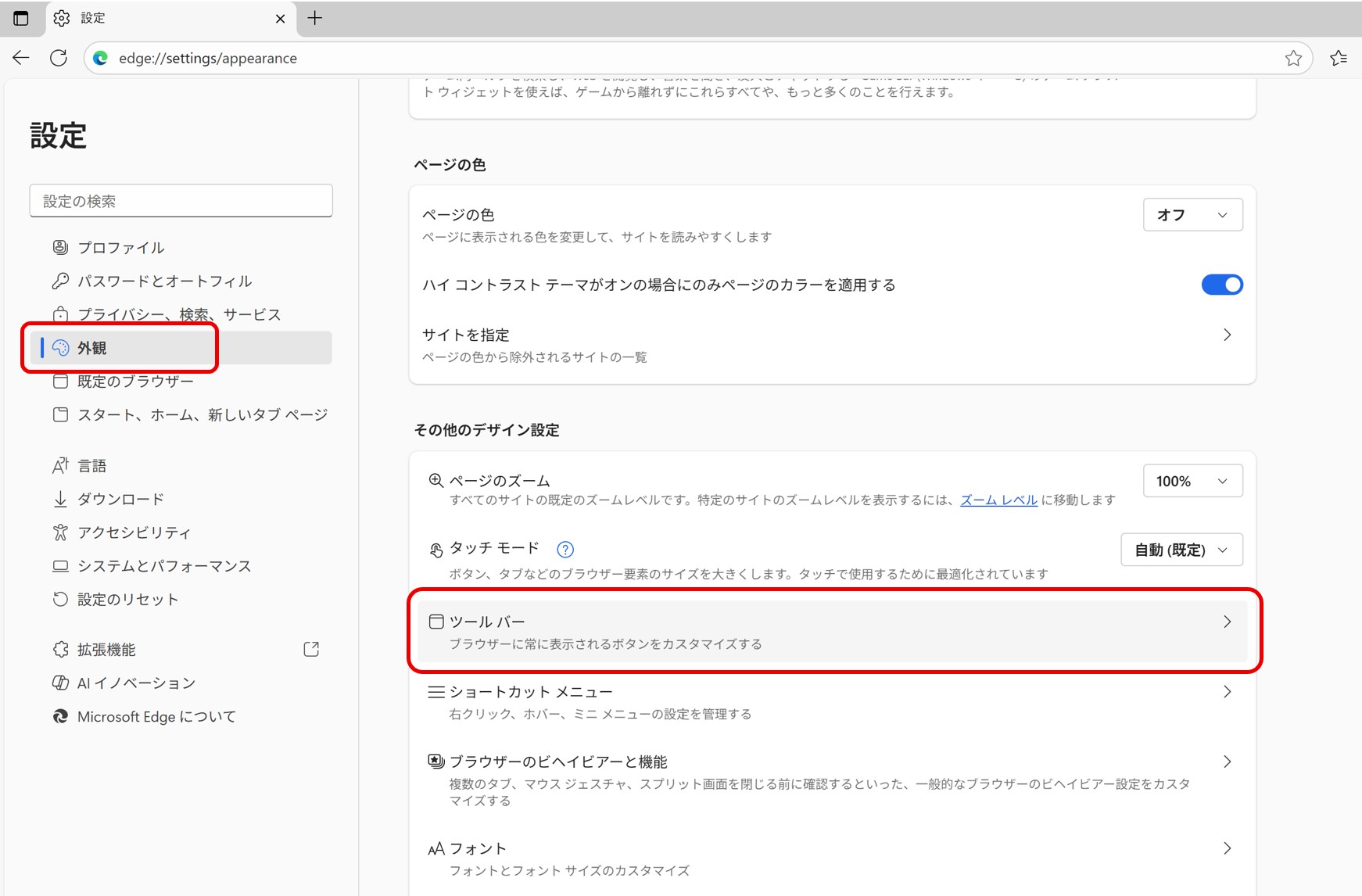1362x896 pixels.
Task: Click the language icon beside 言語
Action: coord(60,466)
